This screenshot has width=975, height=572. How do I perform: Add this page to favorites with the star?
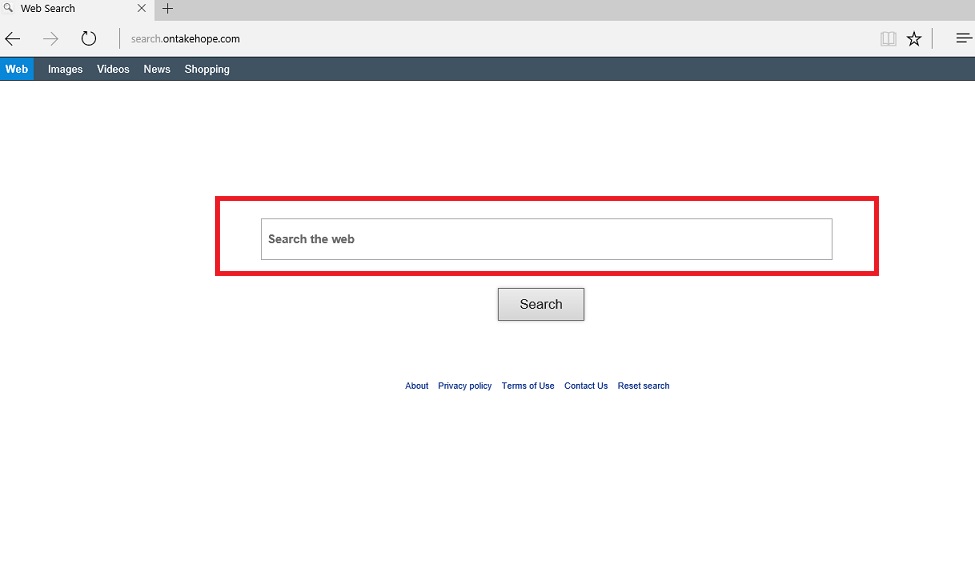click(914, 39)
